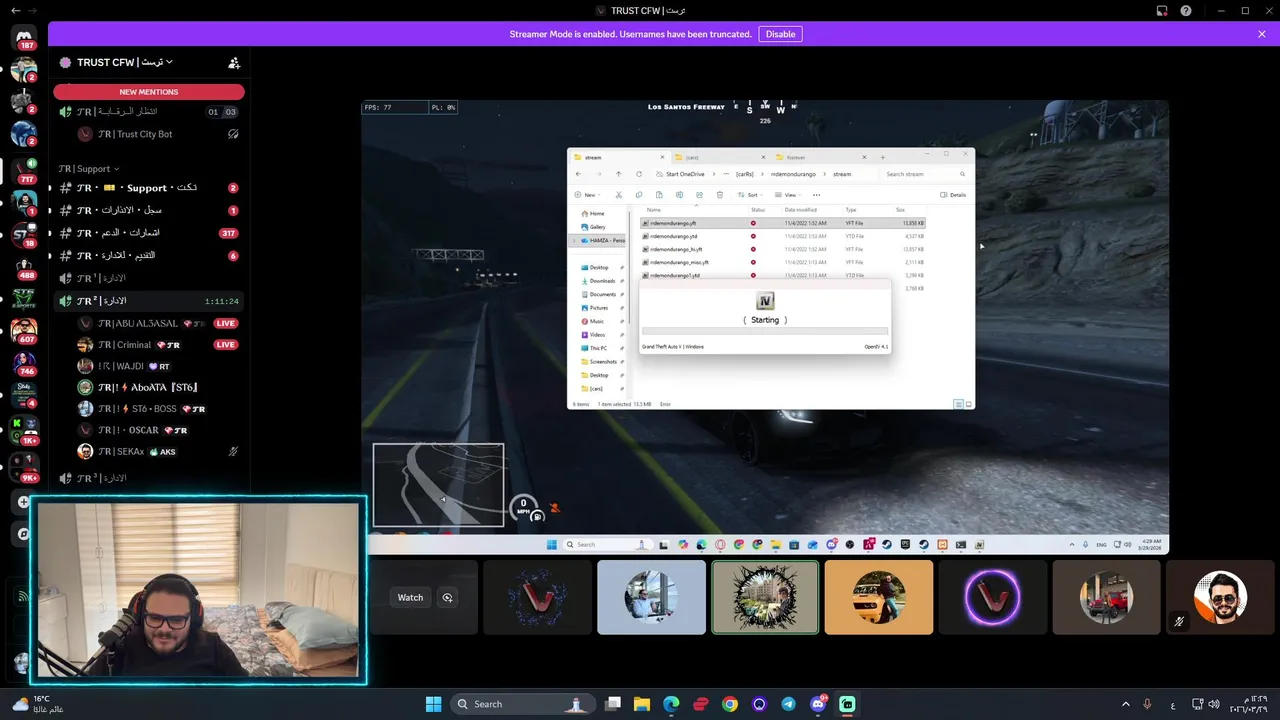Dismiss the Streamer Mode banner

point(1262,34)
